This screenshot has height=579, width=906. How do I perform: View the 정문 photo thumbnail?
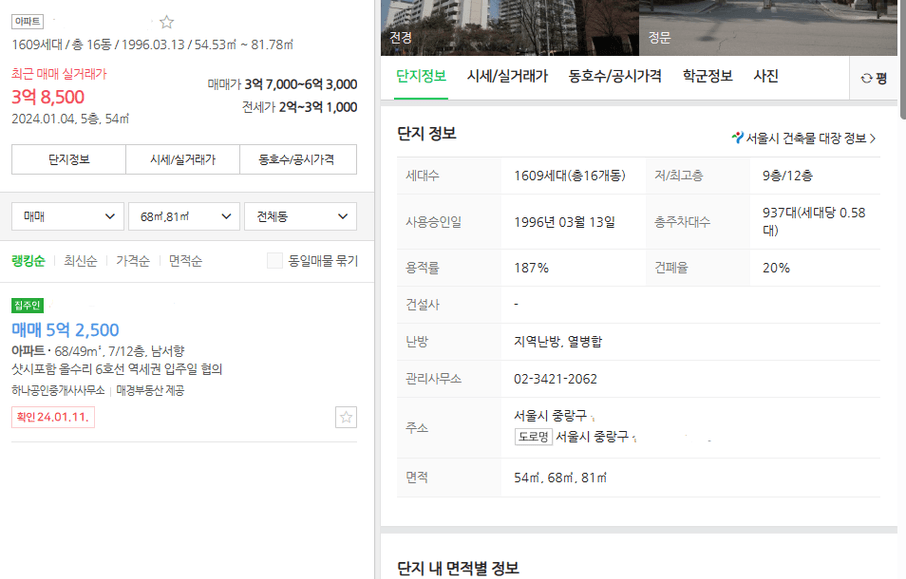point(768,28)
